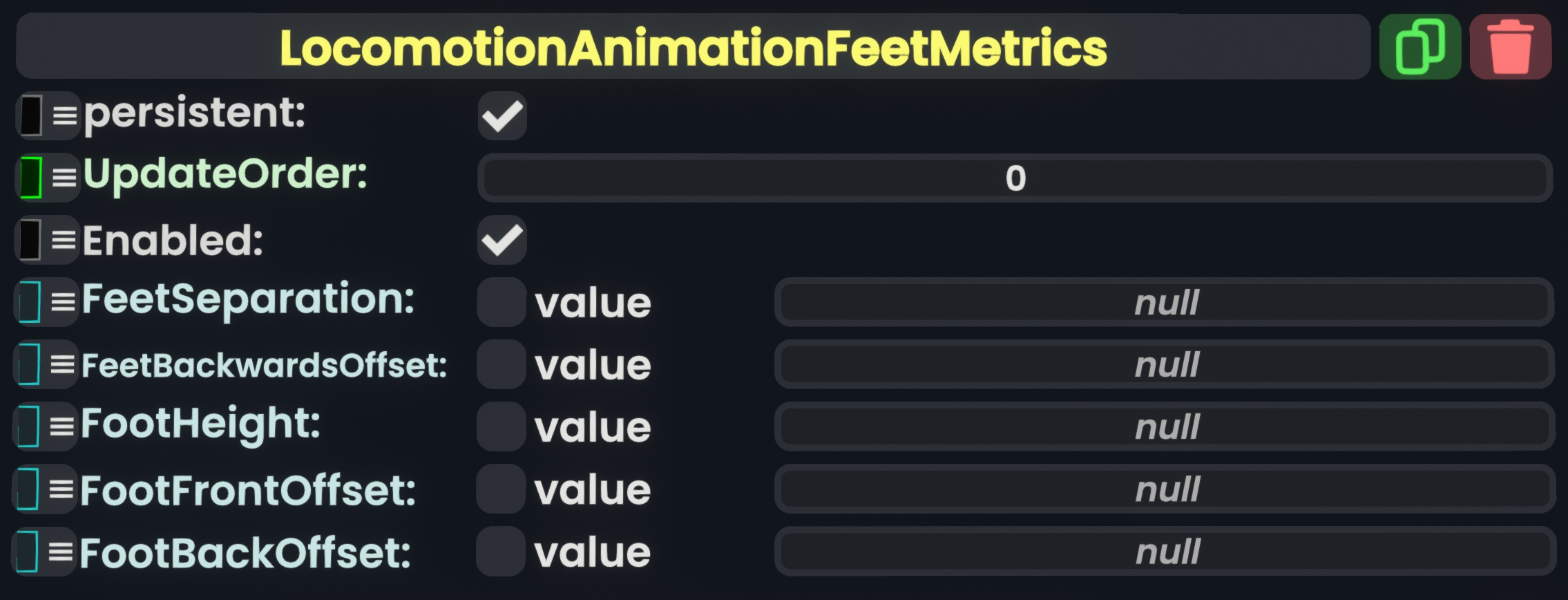Image resolution: width=1568 pixels, height=600 pixels.
Task: Enable the FeetSeparation value checkbox
Action: [x=501, y=302]
